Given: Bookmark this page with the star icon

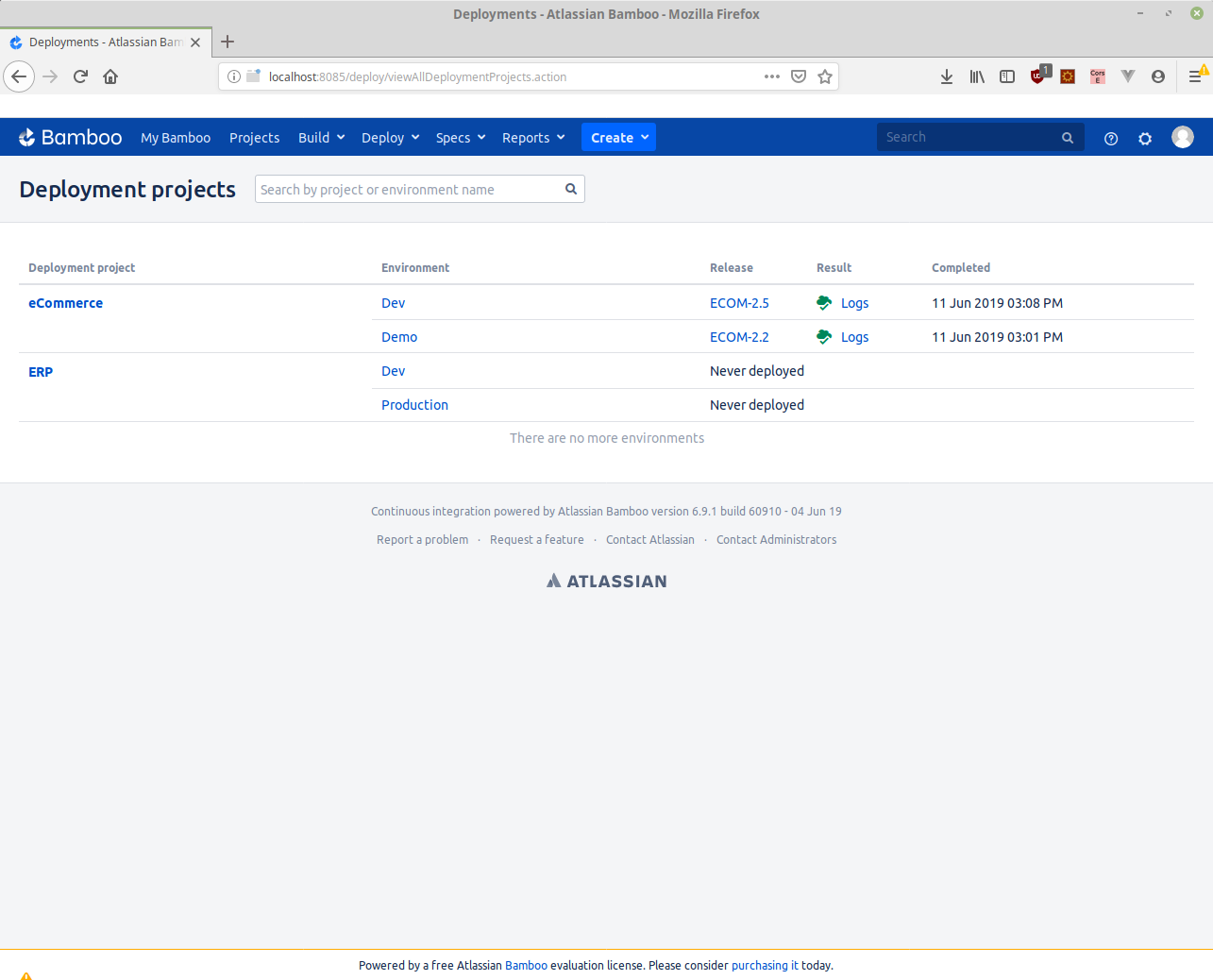Looking at the screenshot, I should pos(825,77).
